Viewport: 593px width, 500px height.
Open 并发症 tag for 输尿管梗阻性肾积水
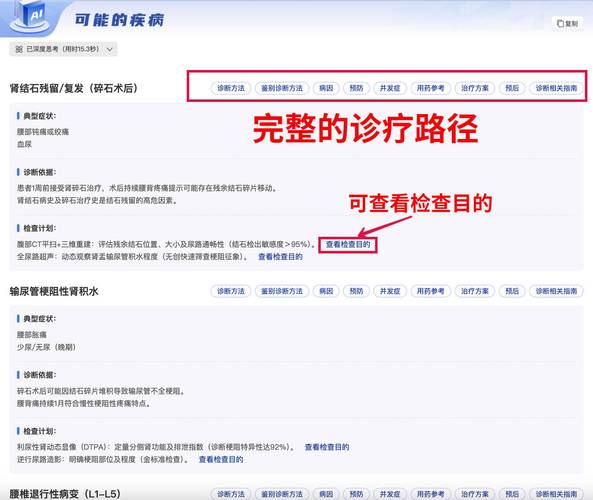tap(390, 291)
